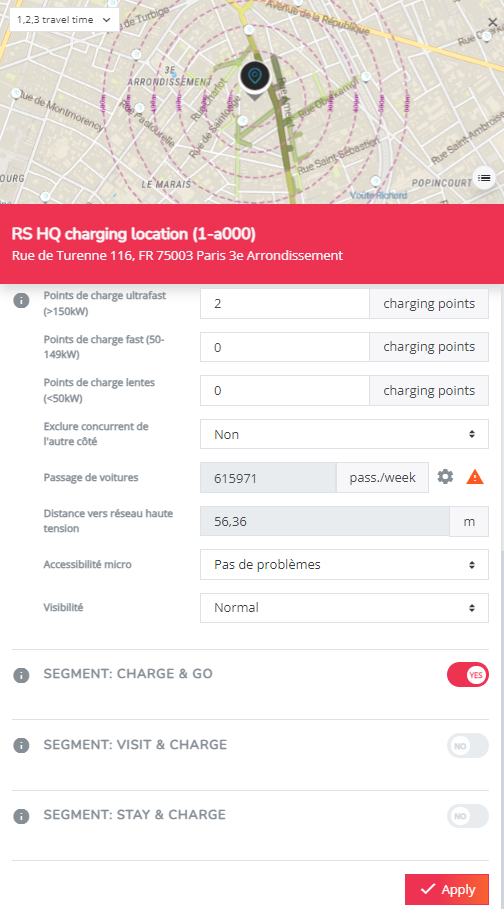Click the Apply button
Viewport: 504px width, 909px height.
tap(447, 889)
